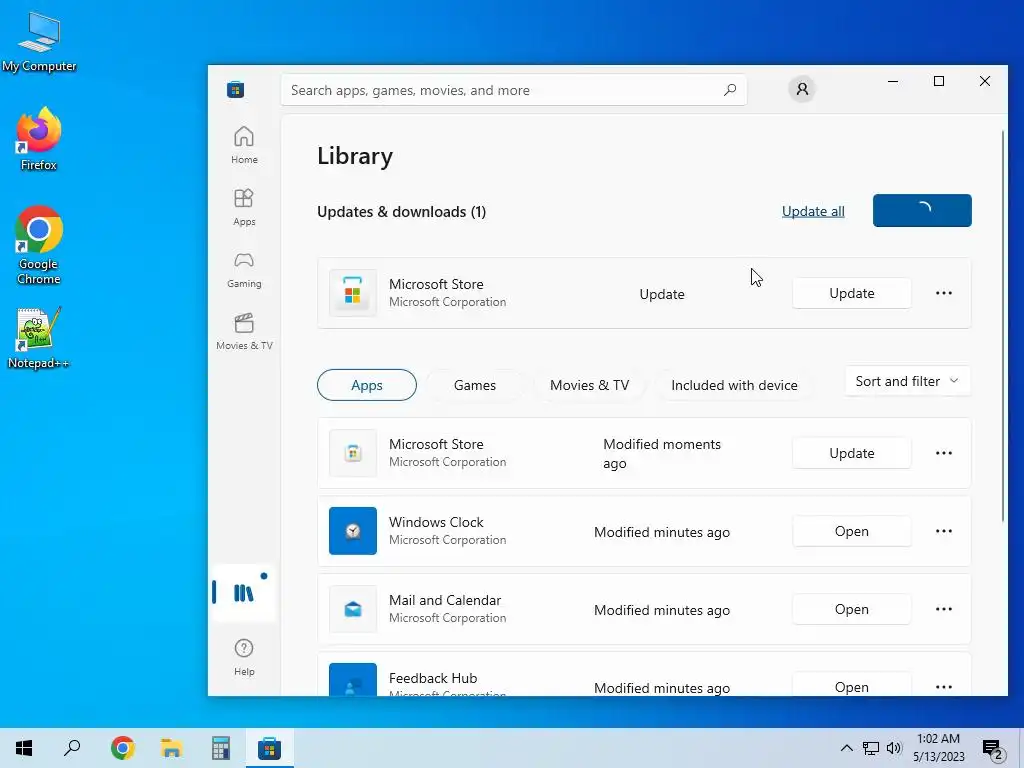Open the user account profile icon

[x=802, y=89]
